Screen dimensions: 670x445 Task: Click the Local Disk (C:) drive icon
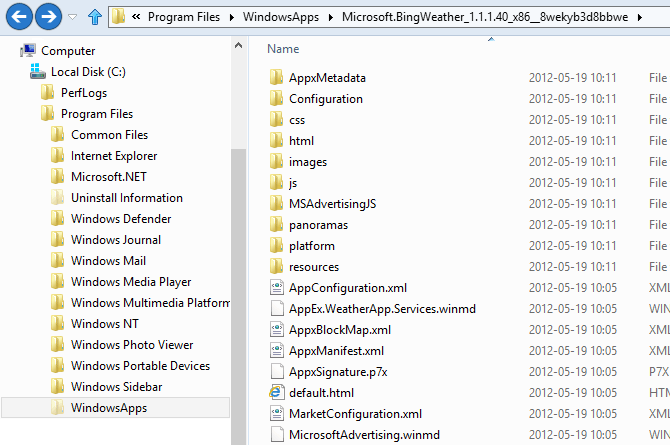click(38, 71)
